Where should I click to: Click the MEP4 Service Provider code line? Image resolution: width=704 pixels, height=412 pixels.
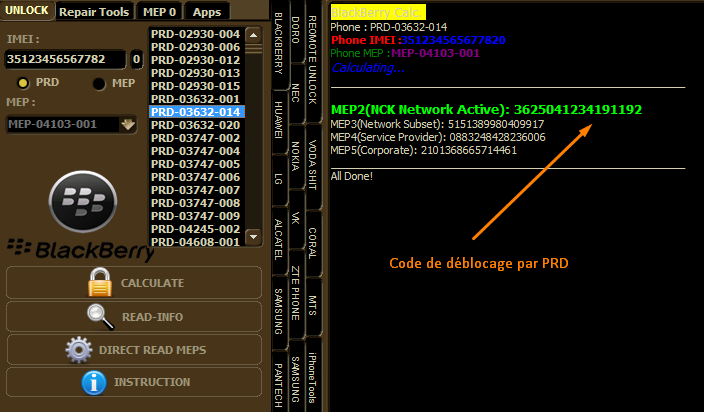pos(438,137)
